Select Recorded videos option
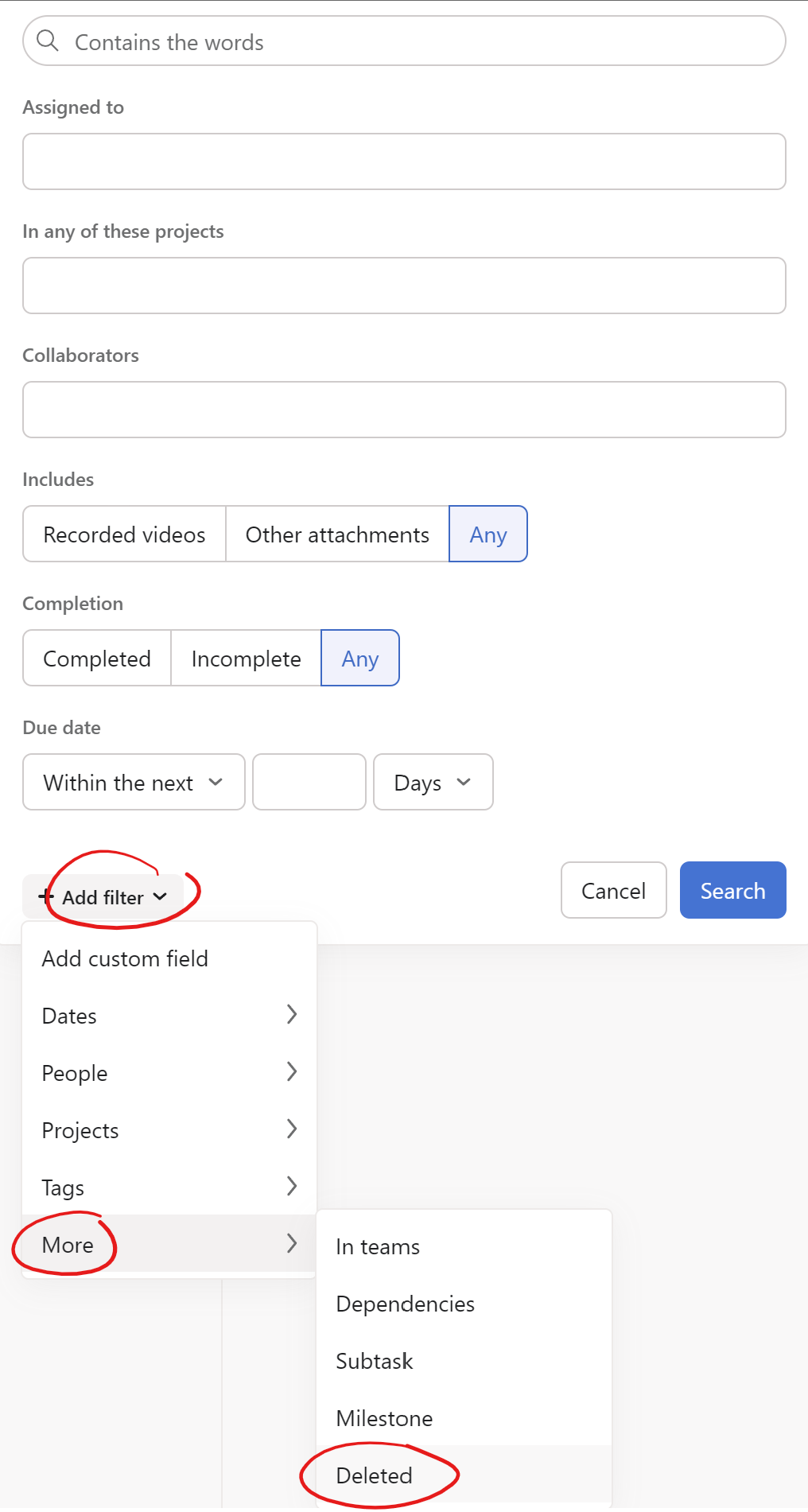808x1512 pixels. click(124, 534)
